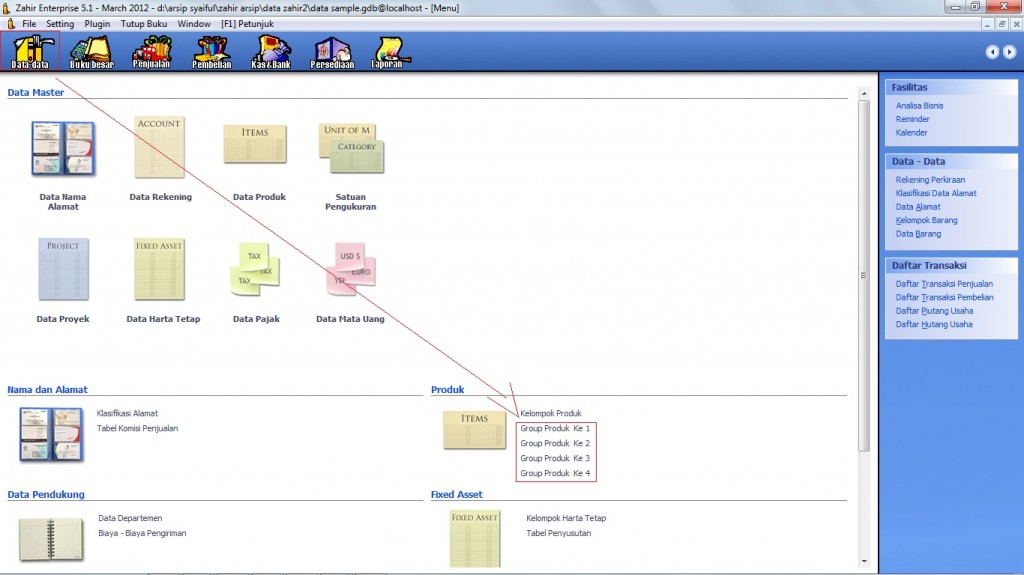Open the Persediaan inventory toolbar icon
The image size is (1024, 575).
[333, 51]
